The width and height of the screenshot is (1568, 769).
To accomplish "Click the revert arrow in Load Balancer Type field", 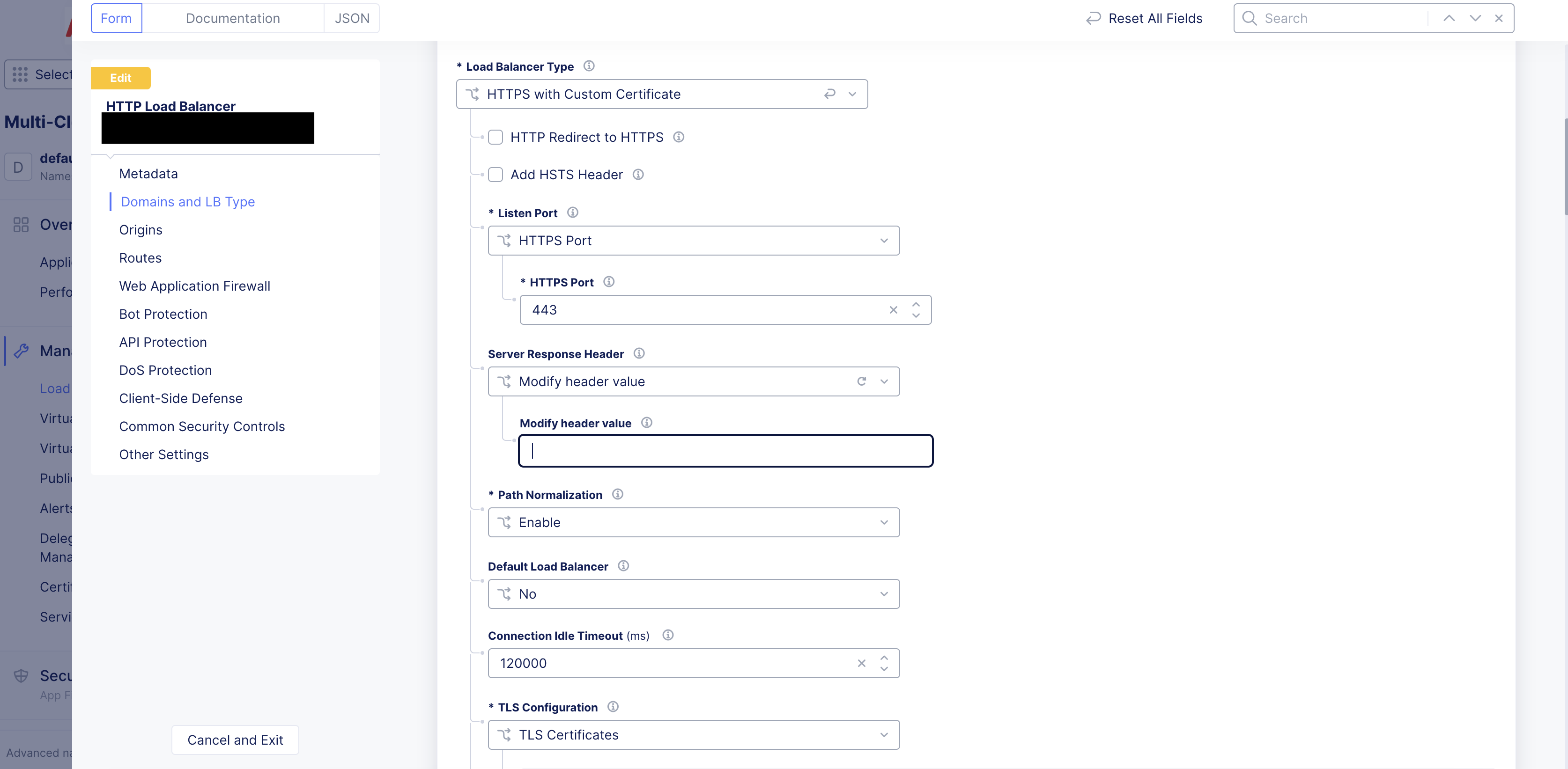I will tap(830, 94).
